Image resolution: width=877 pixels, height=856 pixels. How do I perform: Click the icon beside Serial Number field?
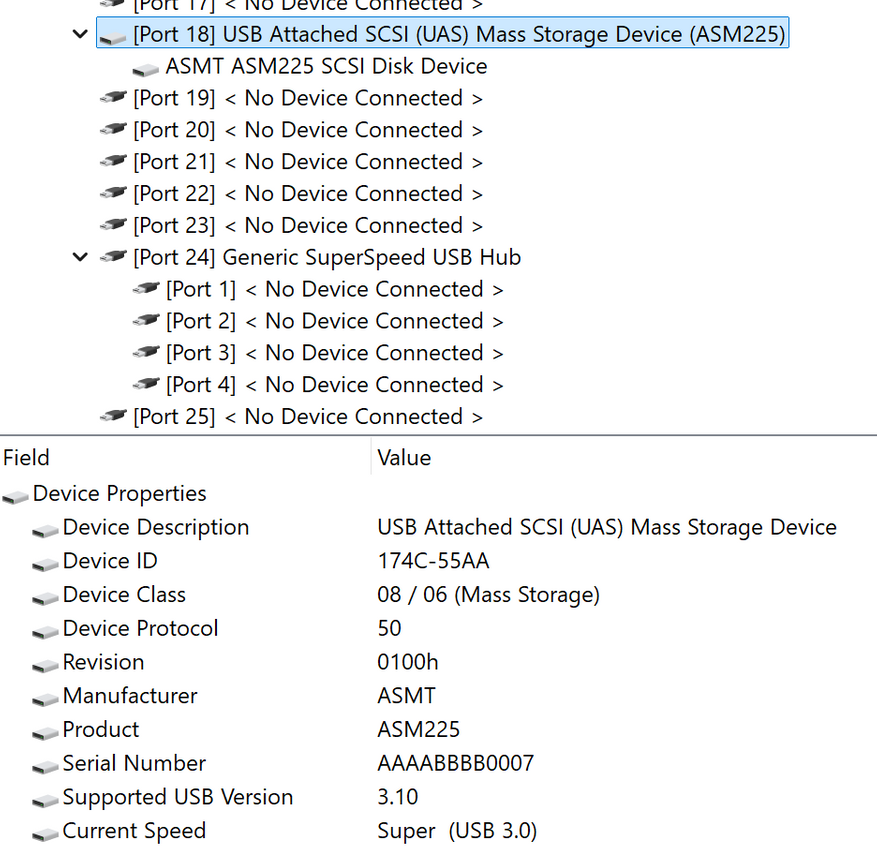pyautogui.click(x=45, y=765)
